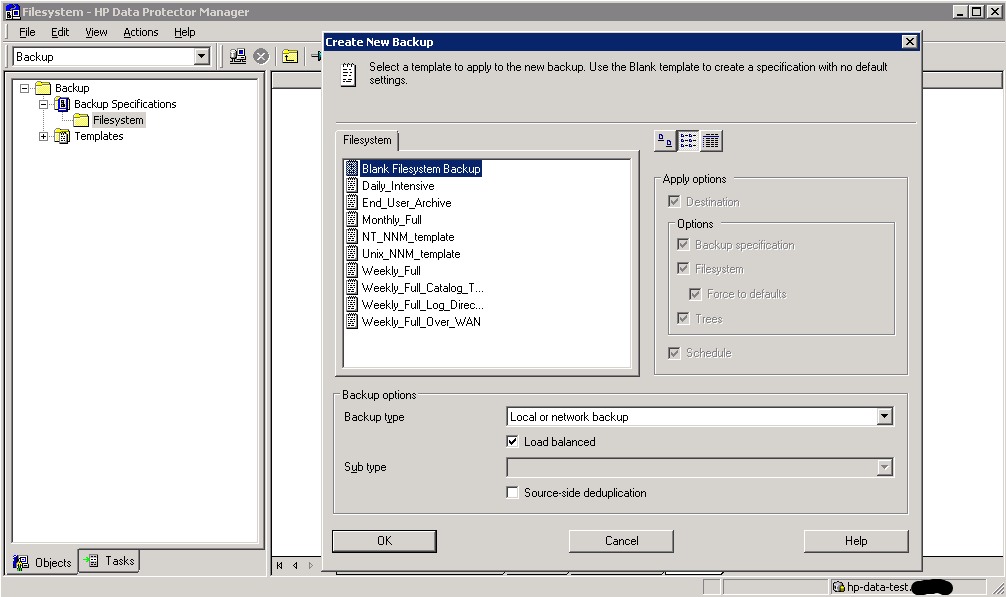The image size is (1006, 597).
Task: Select the Daily_Intensive template name
Action: pos(398,185)
